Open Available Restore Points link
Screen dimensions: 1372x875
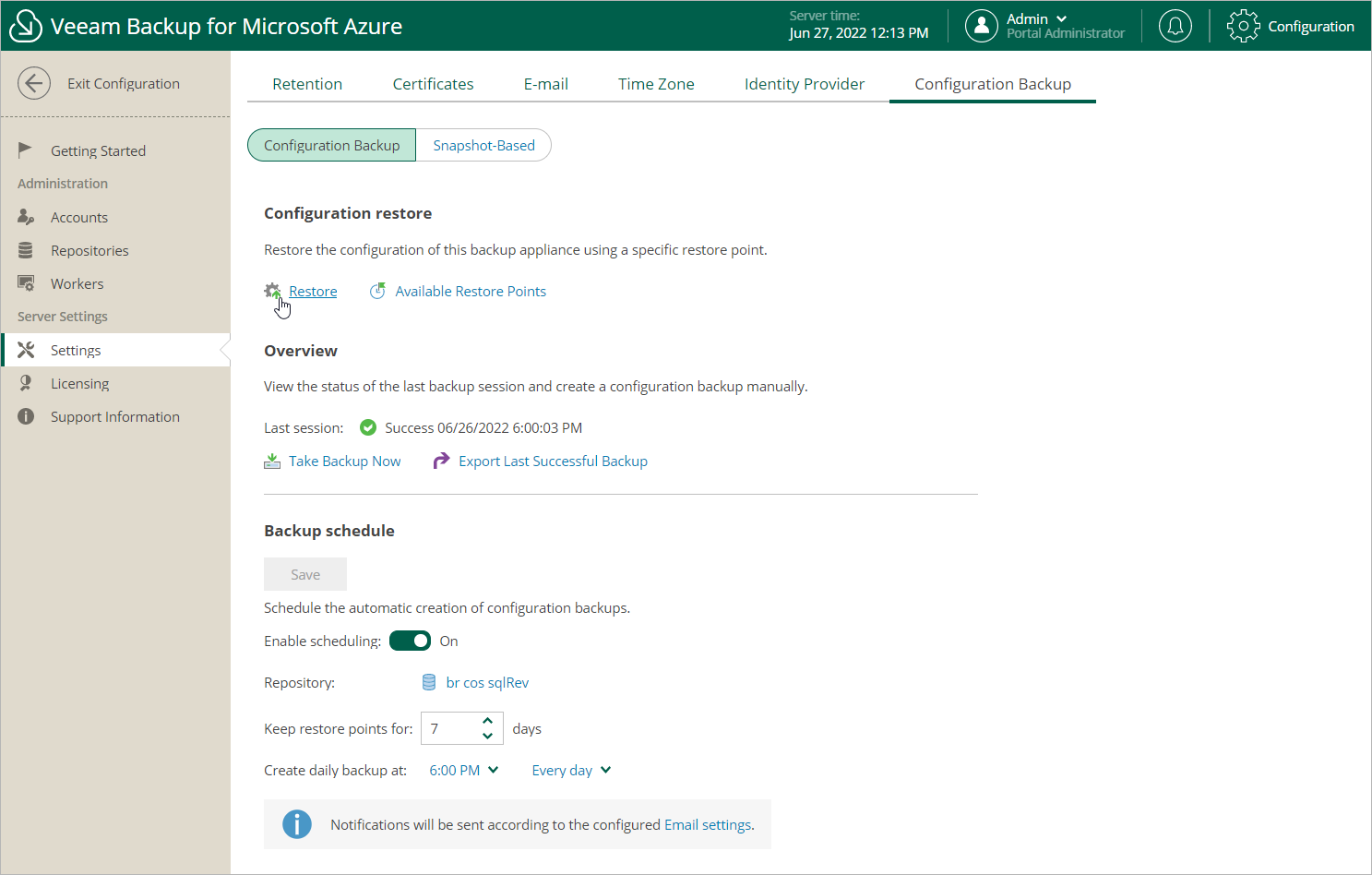pos(471,291)
